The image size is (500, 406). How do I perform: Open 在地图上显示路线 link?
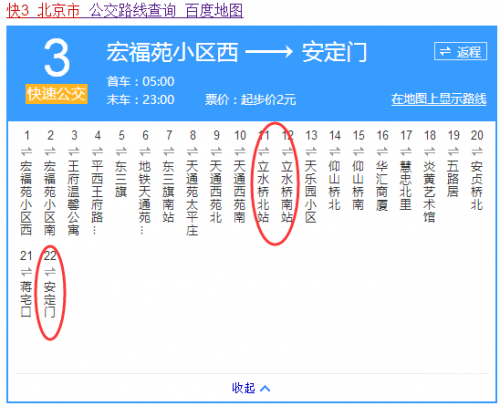pos(439,99)
